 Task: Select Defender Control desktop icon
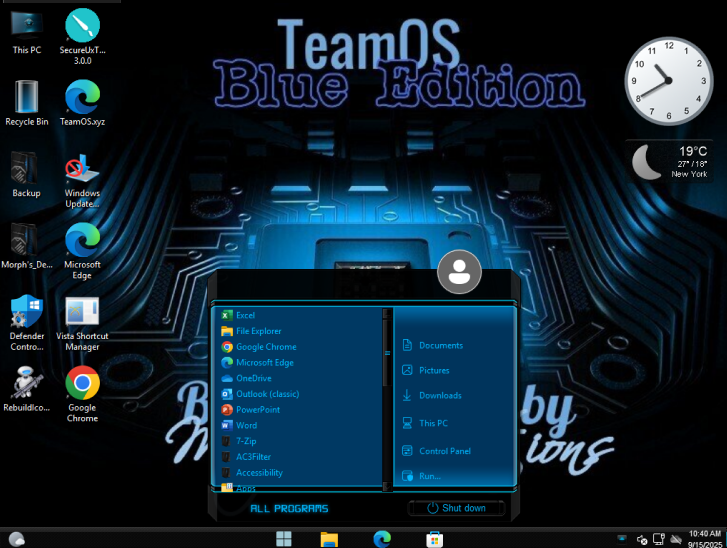point(26,323)
